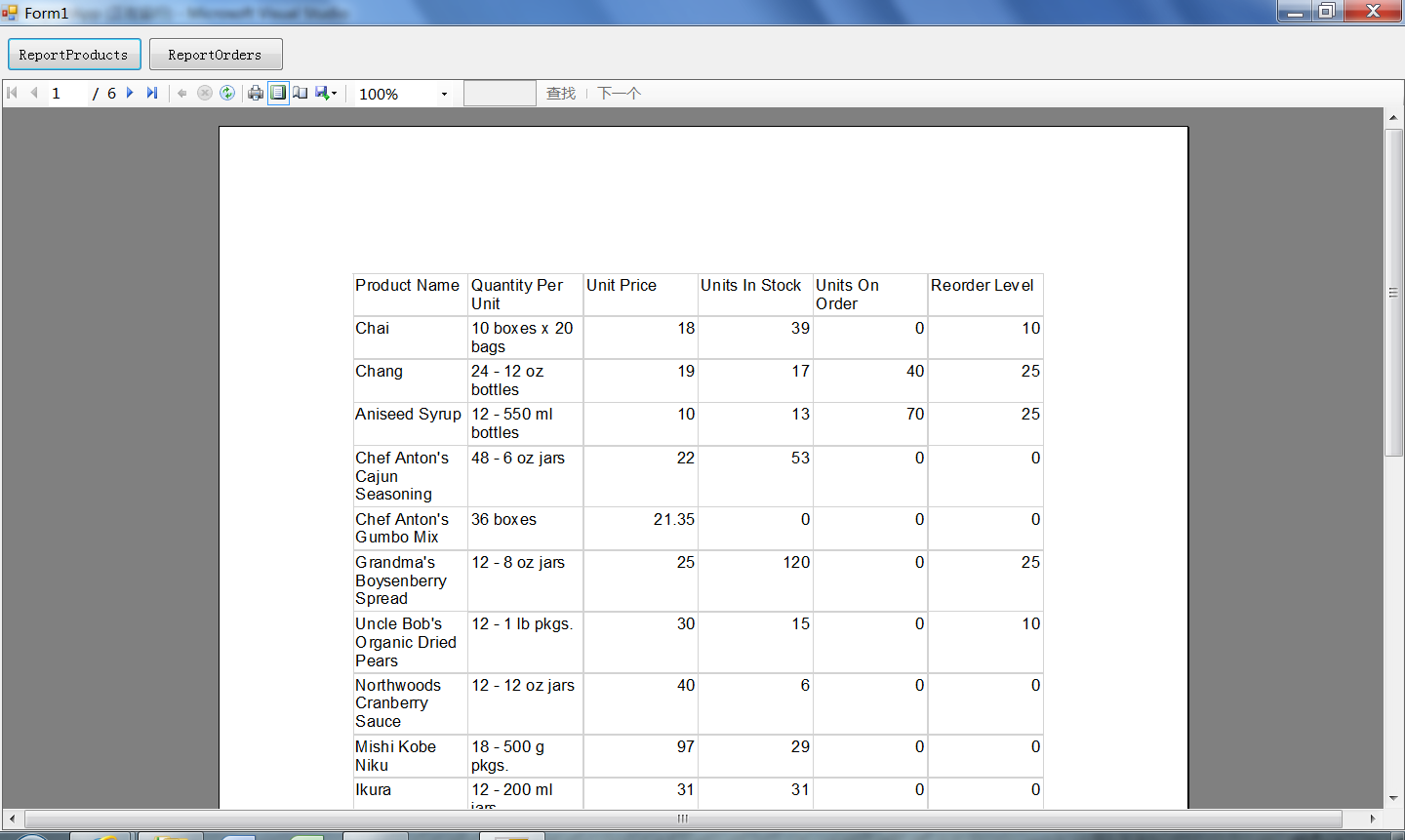Open page setup
The height and width of the screenshot is (840, 1405).
point(301,93)
